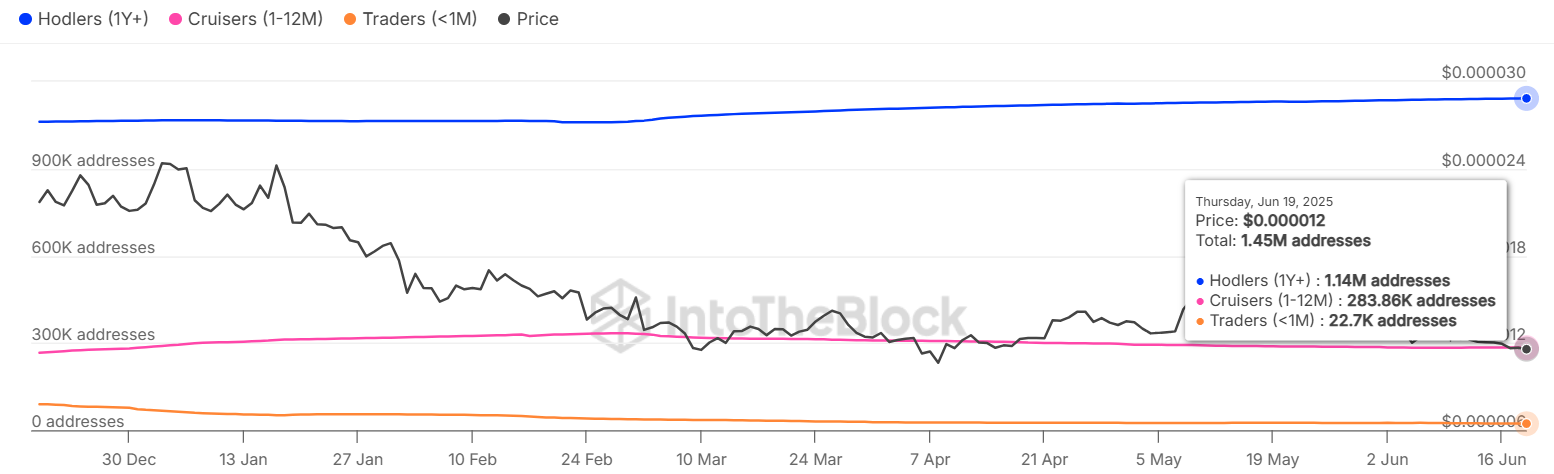Click the $0.000030 price axis label
The image size is (1554, 474).
[1483, 72]
